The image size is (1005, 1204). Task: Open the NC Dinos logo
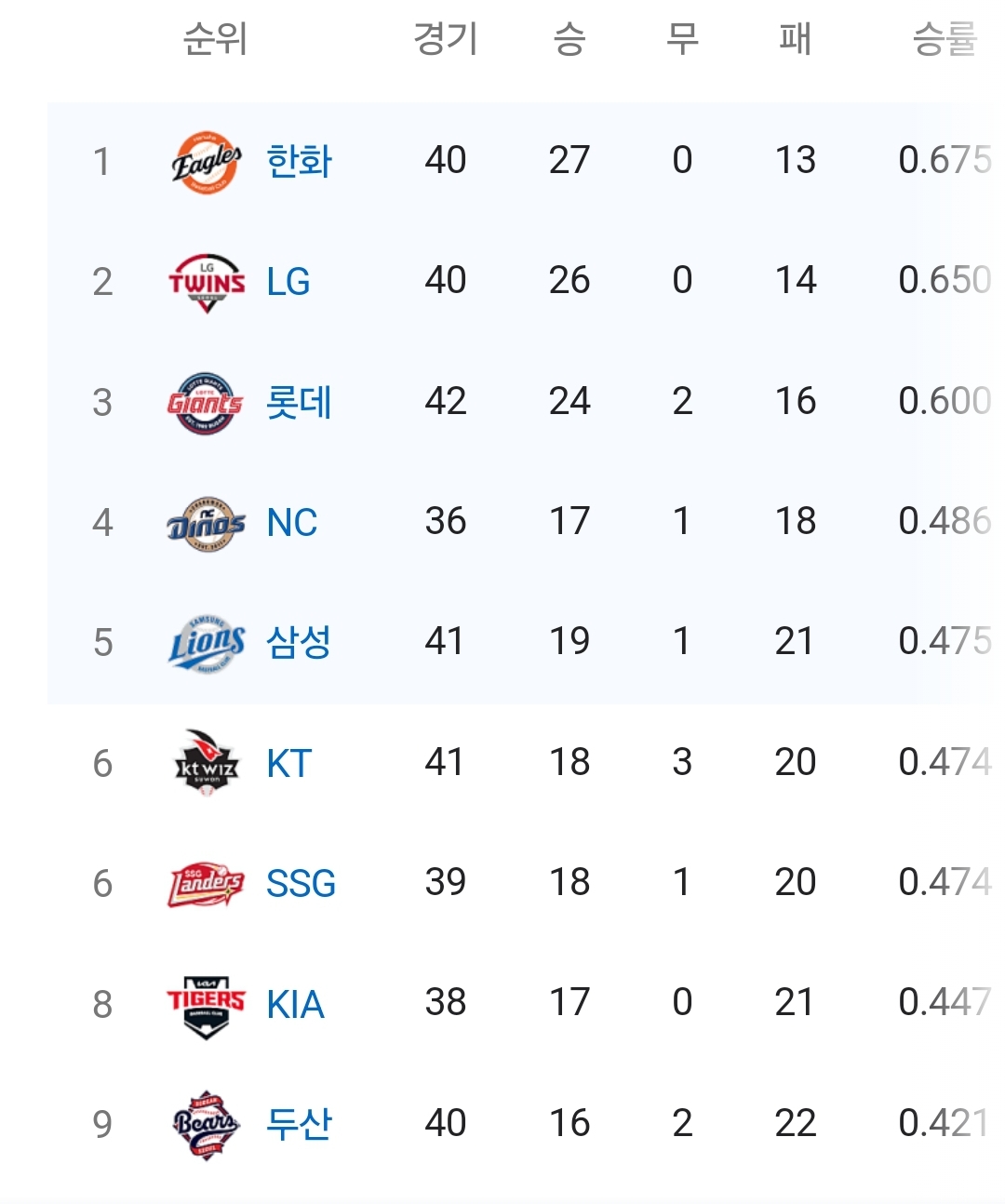pyautogui.click(x=206, y=523)
